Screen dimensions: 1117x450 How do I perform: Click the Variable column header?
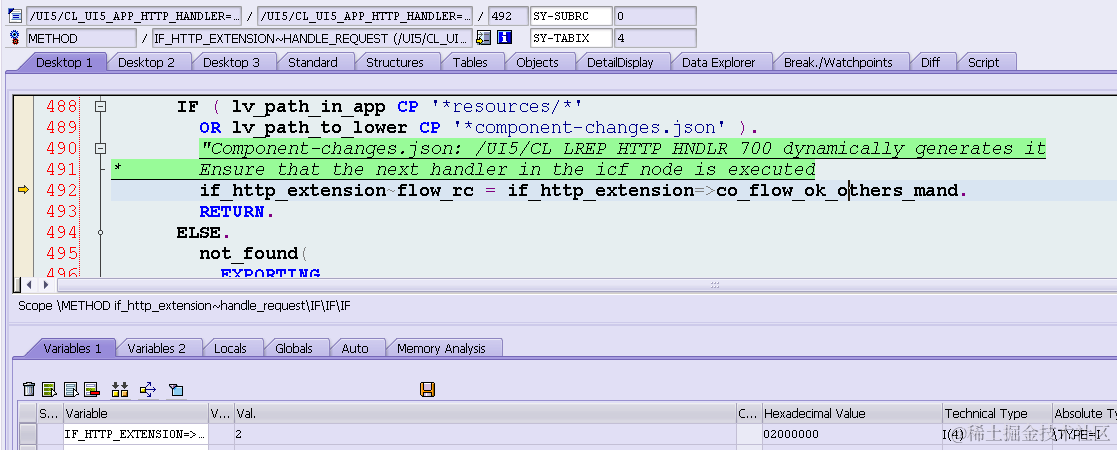pyautogui.click(x=136, y=413)
